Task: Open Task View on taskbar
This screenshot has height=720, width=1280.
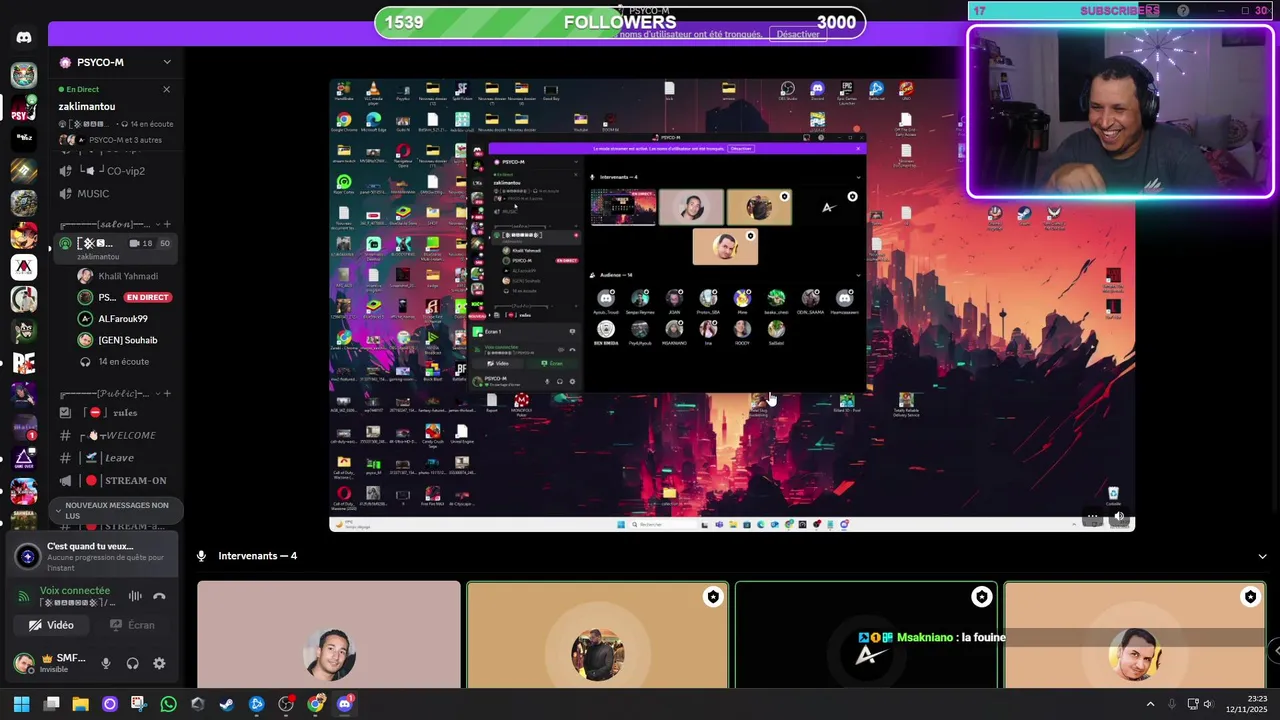Action: (52, 704)
